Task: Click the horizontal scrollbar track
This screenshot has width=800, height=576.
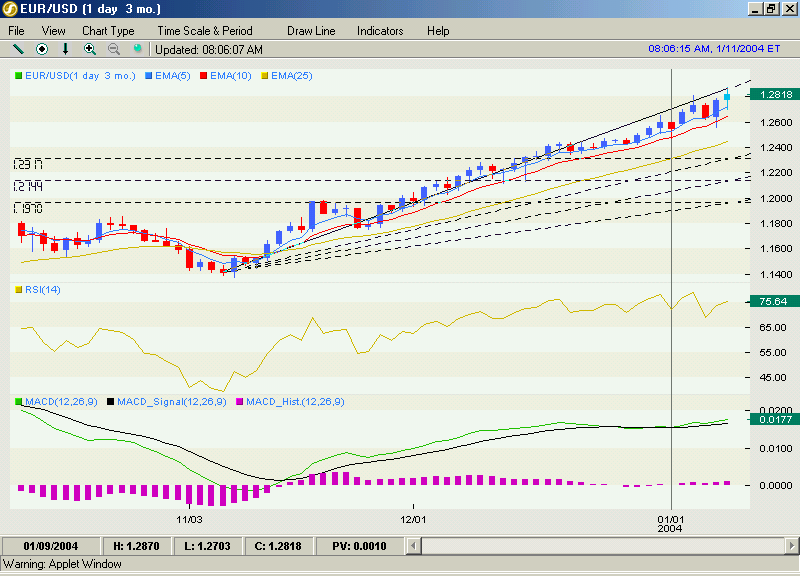Action: [602, 546]
